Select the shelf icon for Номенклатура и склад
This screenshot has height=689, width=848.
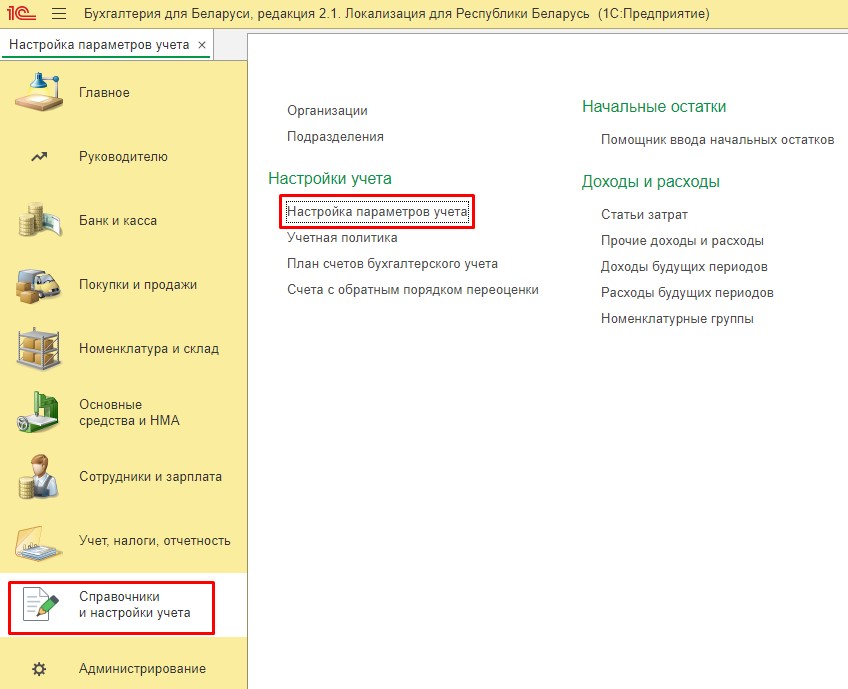(39, 349)
